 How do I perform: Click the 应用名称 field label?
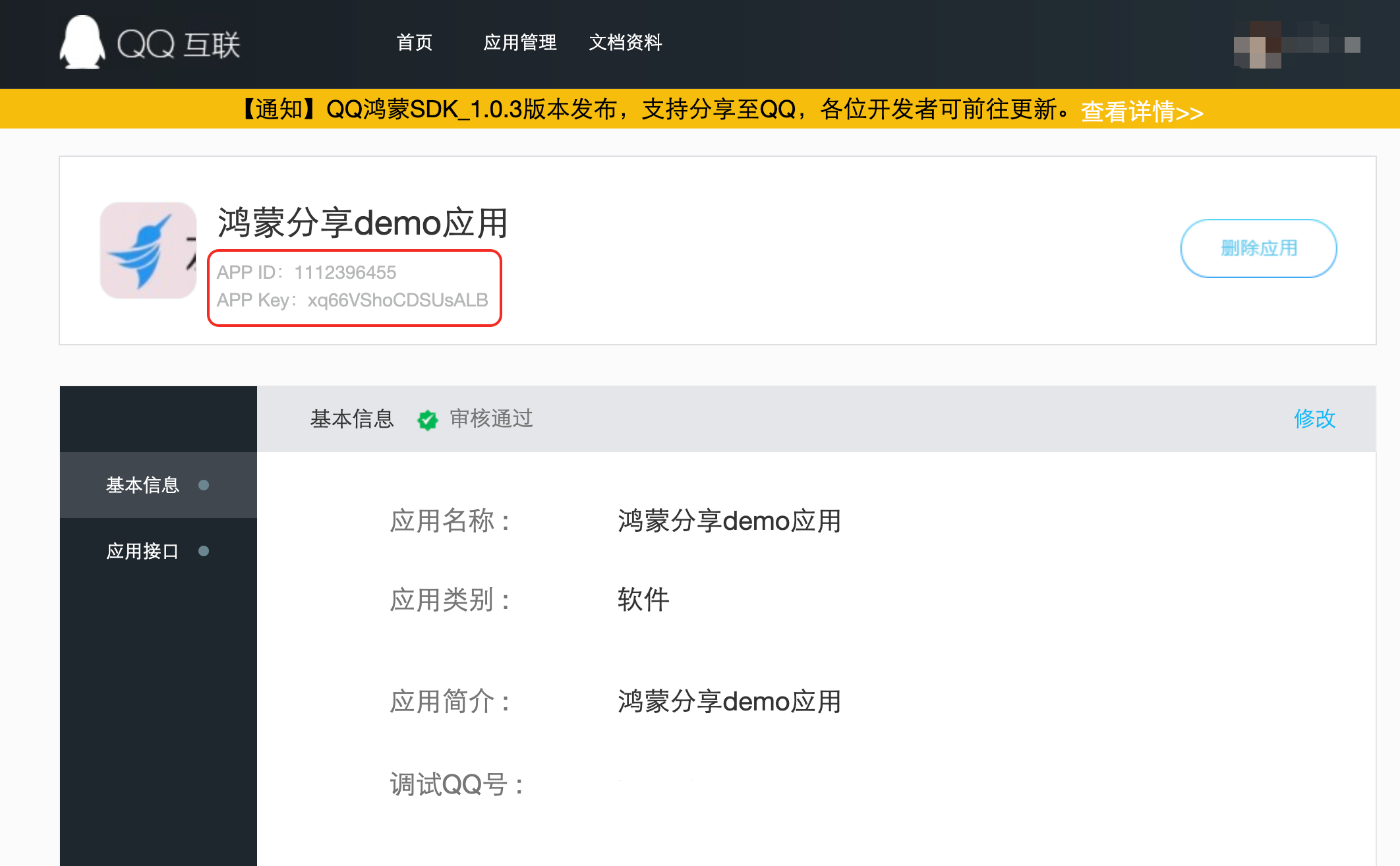coord(450,521)
